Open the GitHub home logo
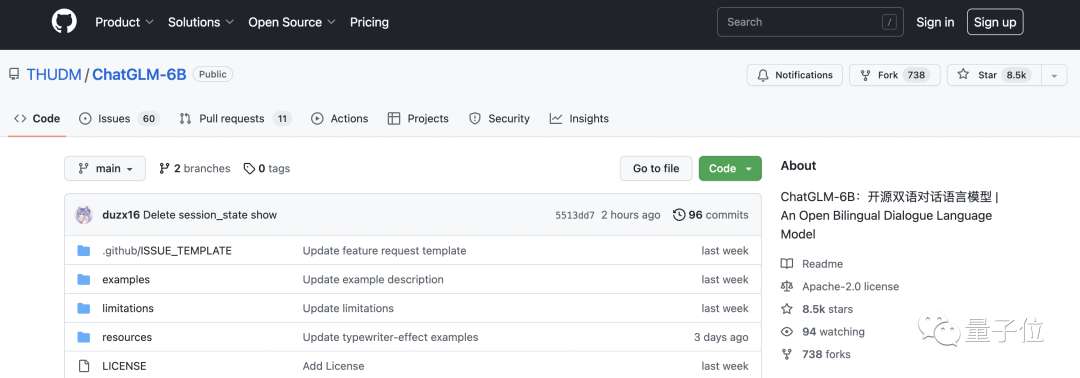The width and height of the screenshot is (1080, 378). (x=64, y=22)
